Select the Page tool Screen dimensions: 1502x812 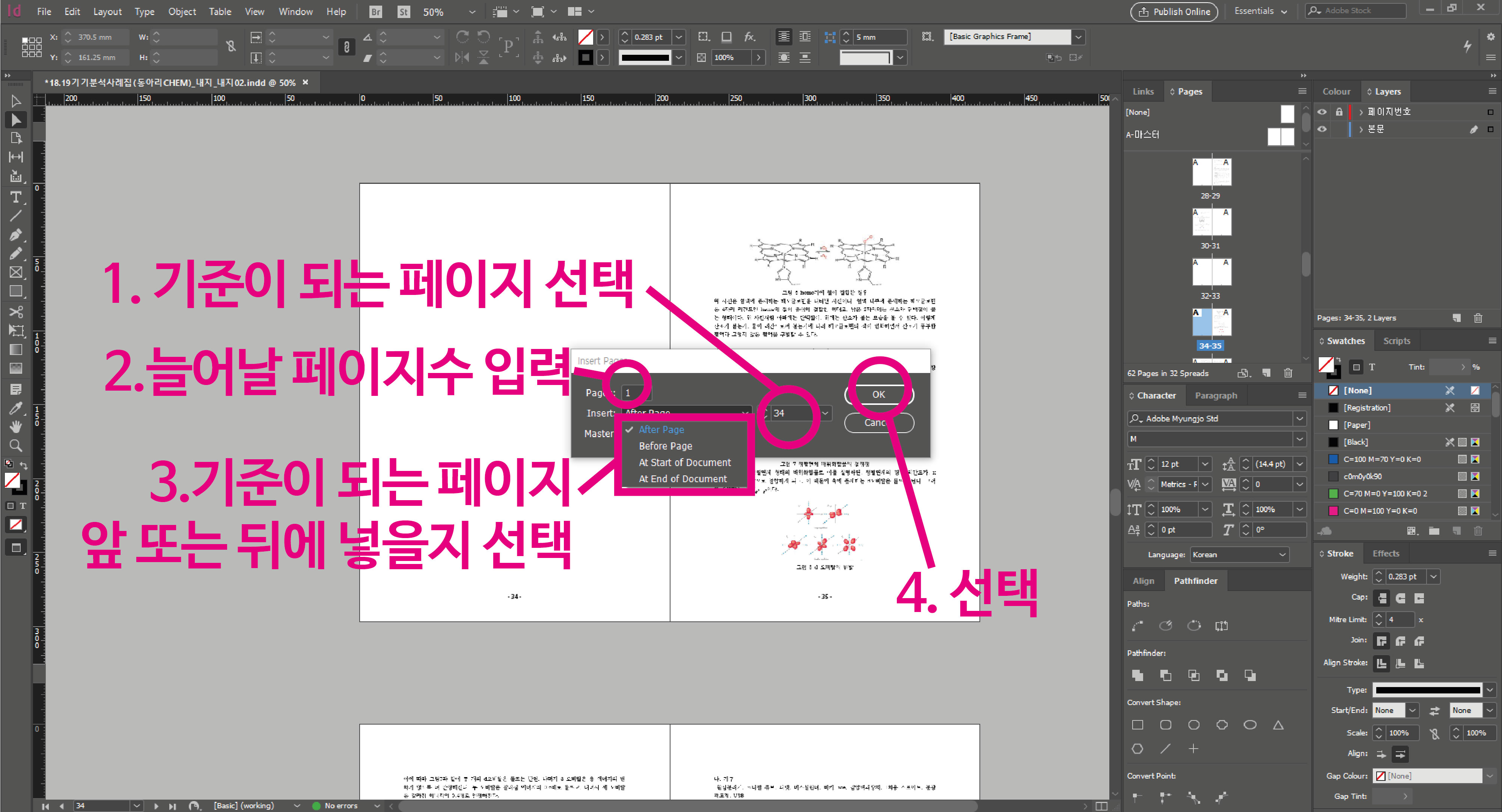click(x=16, y=138)
